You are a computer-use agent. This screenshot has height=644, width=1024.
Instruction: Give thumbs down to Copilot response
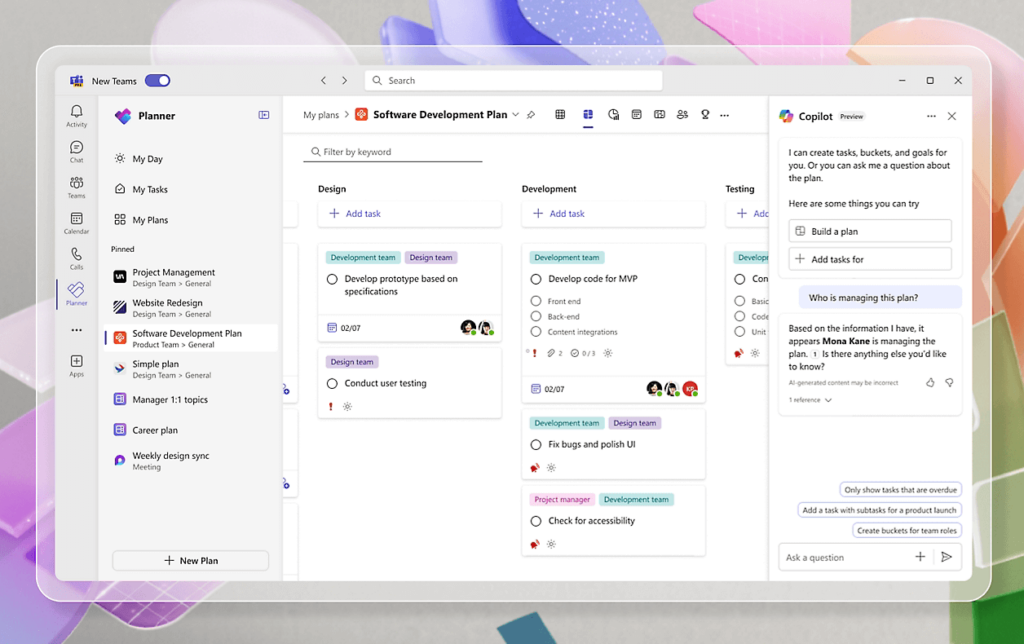tap(949, 382)
